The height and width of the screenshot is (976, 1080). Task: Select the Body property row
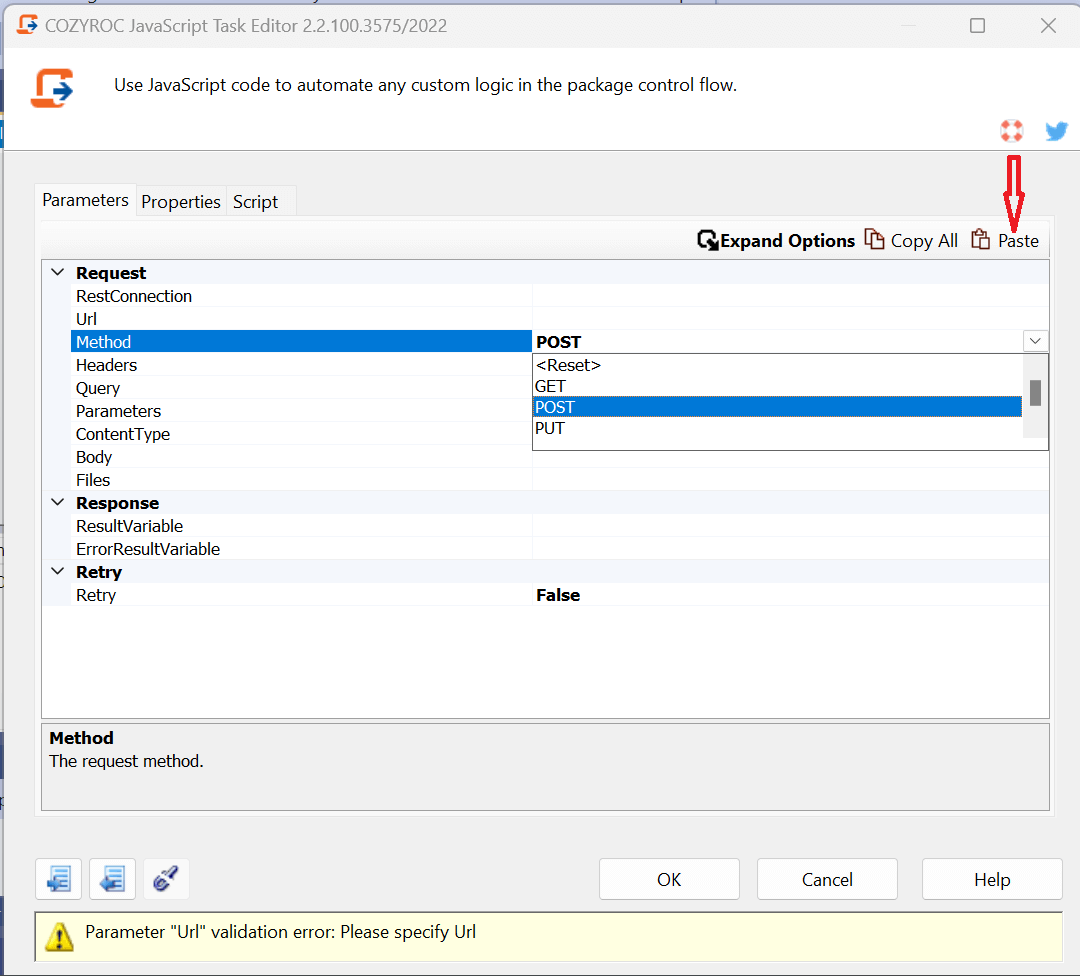301,457
